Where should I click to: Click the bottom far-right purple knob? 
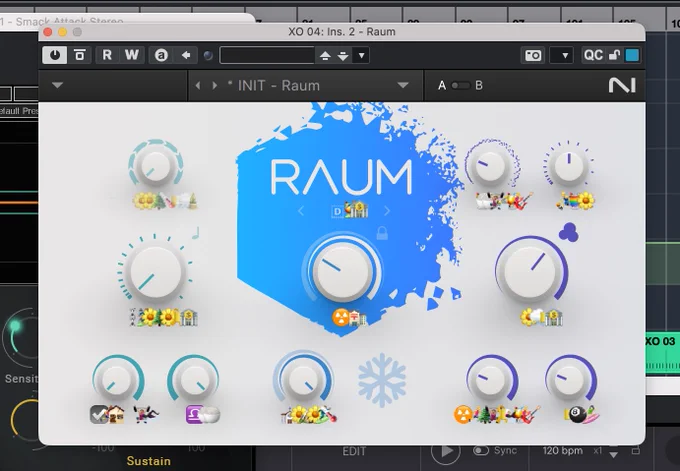(x=570, y=380)
